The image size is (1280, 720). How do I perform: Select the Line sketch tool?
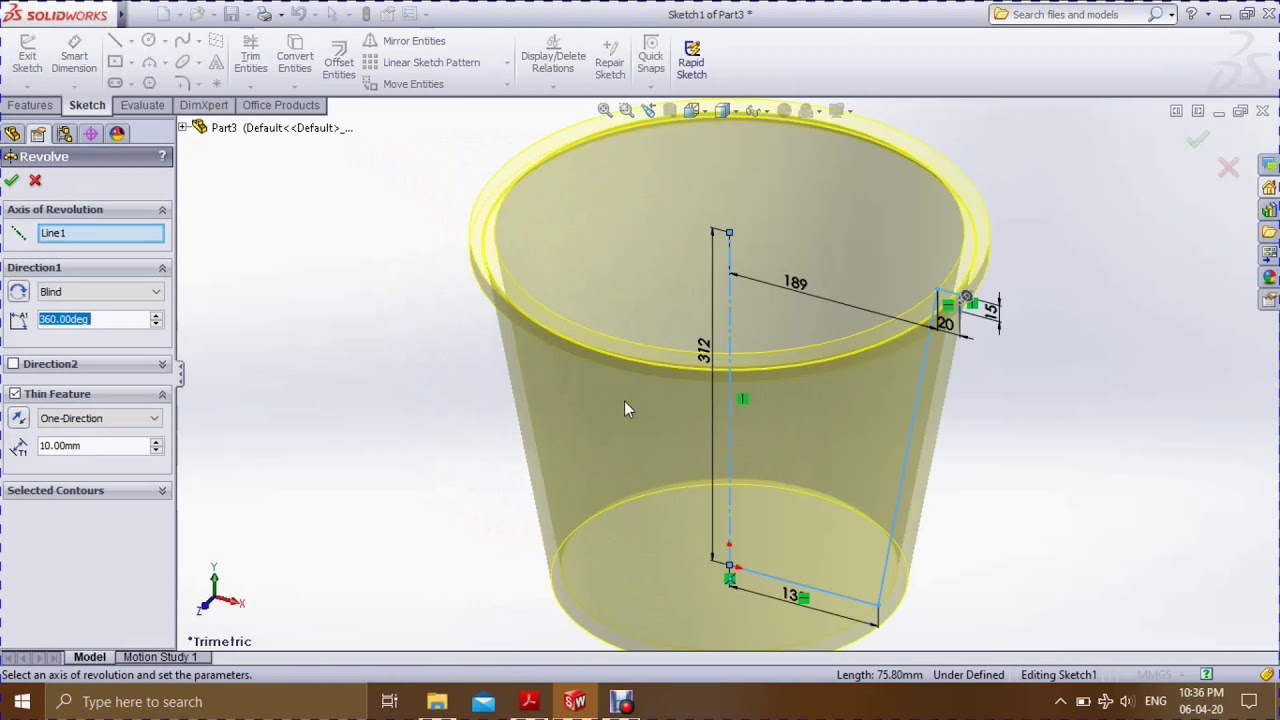point(115,40)
